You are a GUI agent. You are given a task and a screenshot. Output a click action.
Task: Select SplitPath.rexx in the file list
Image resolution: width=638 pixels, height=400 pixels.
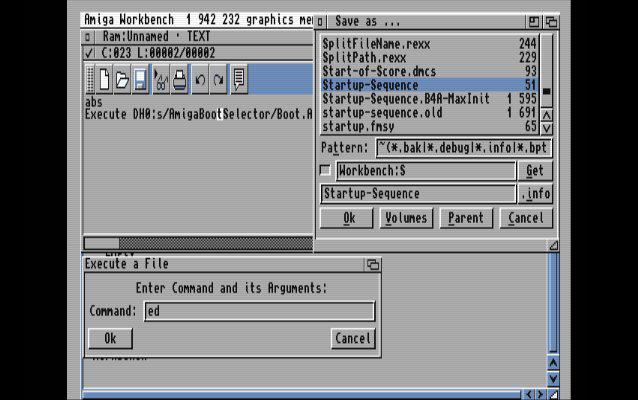[429, 58]
